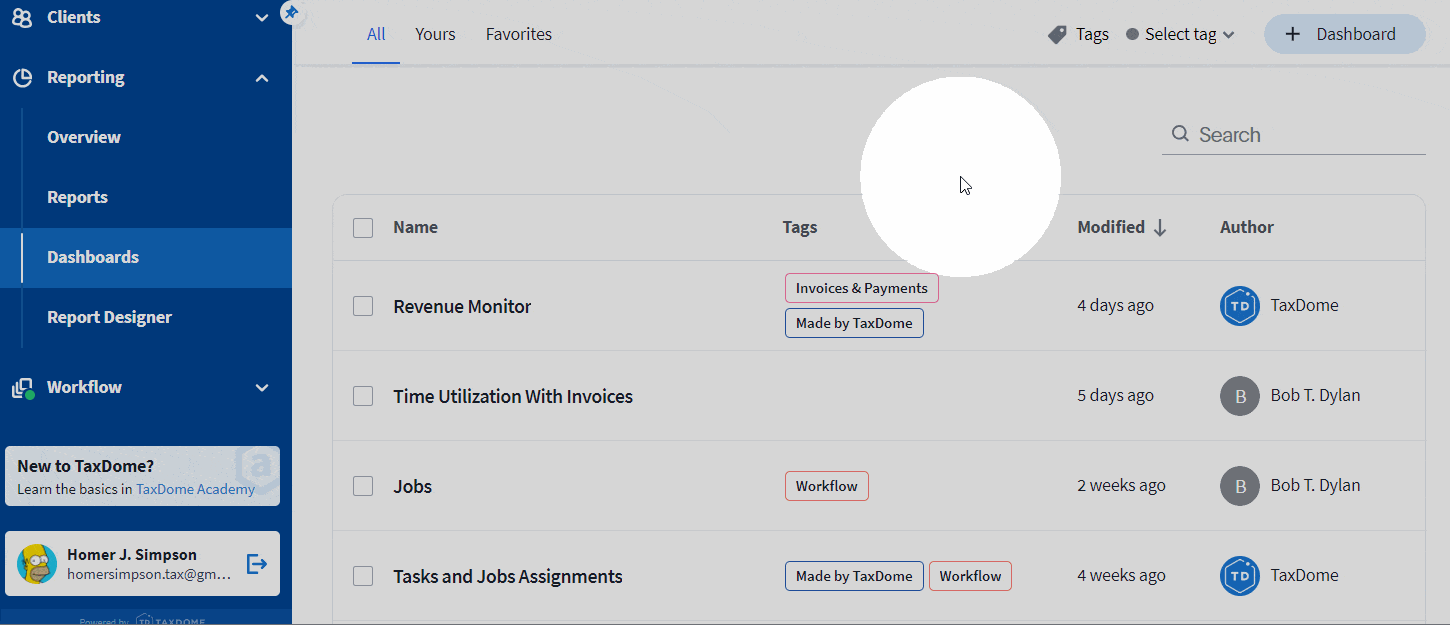
Task: Open the TaxDome Academy link
Action: tap(195, 490)
